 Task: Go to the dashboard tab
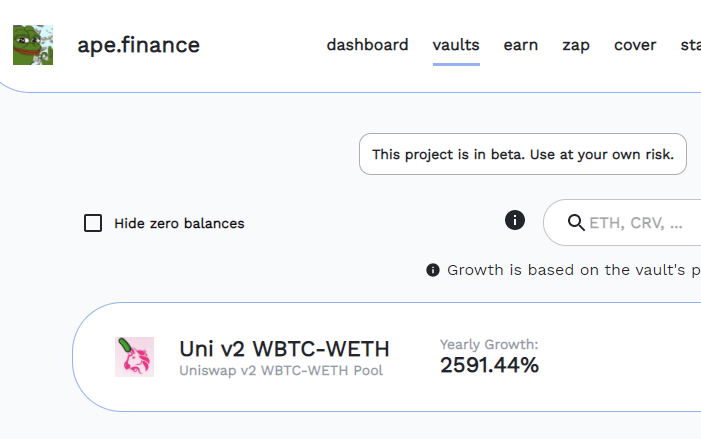[x=367, y=45]
